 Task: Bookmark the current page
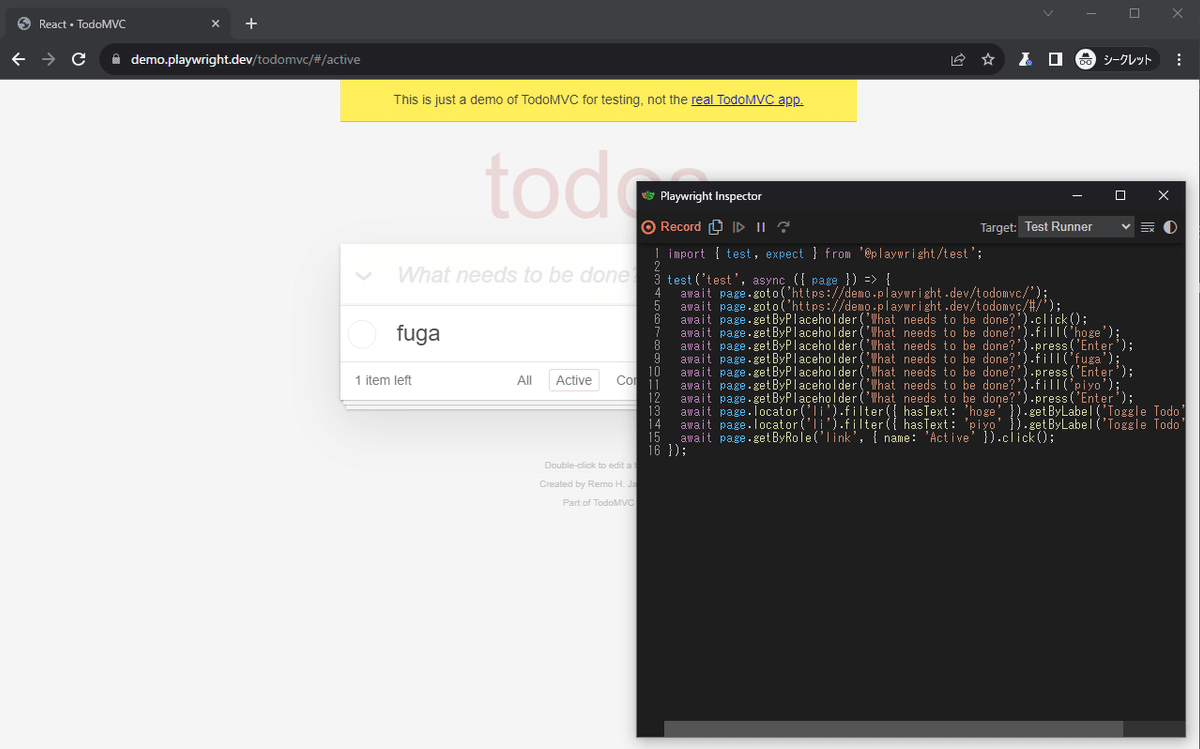point(988,59)
